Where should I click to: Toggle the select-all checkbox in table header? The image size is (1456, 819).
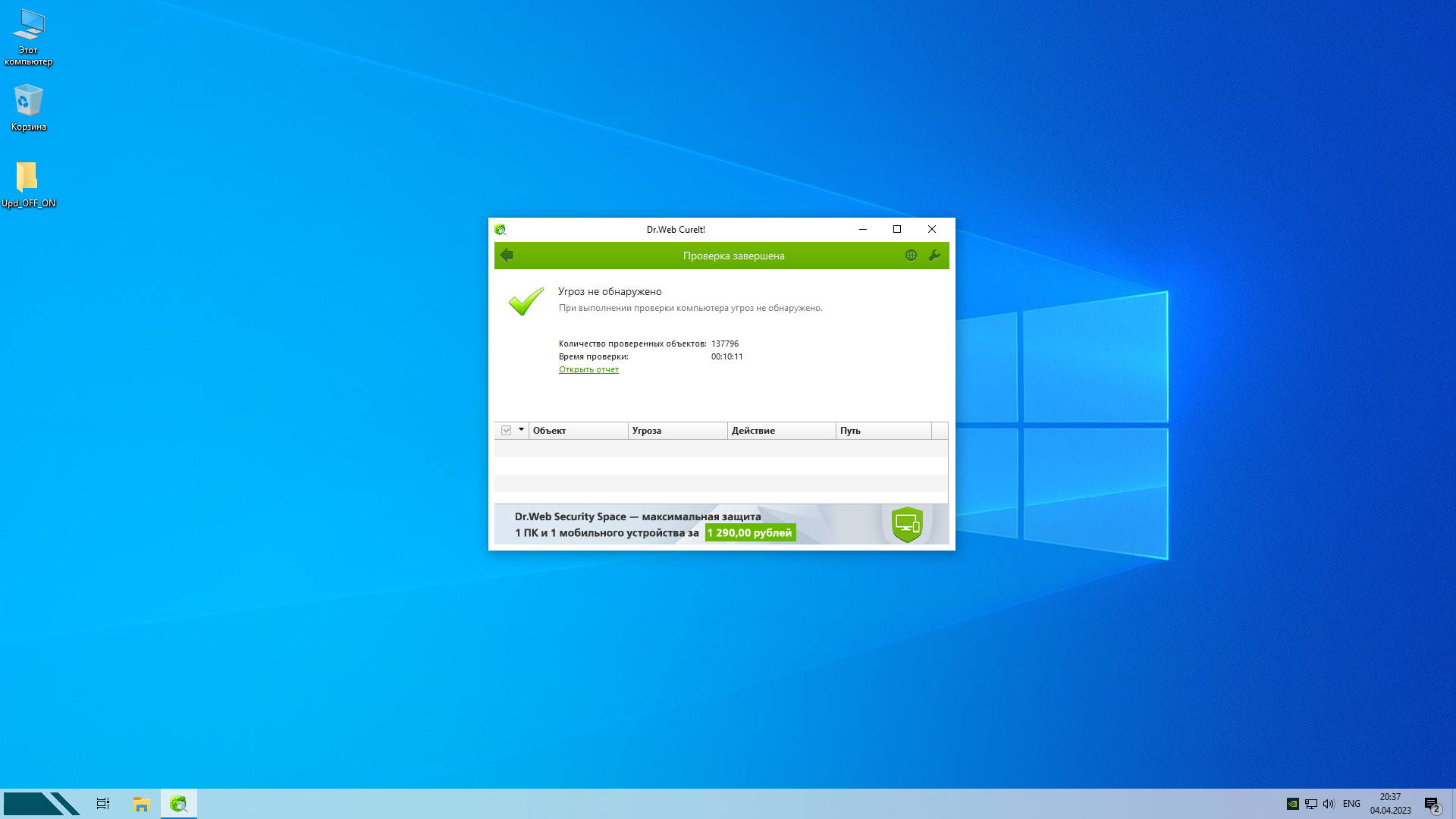tap(506, 431)
